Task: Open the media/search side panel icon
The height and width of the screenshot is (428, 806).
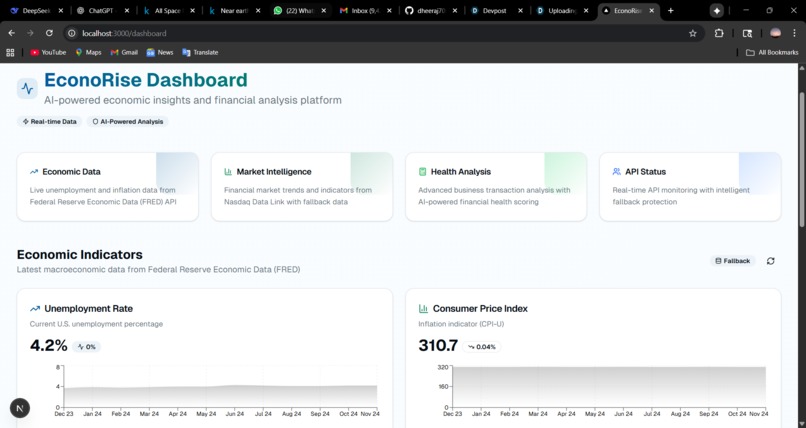Action: 747,33
